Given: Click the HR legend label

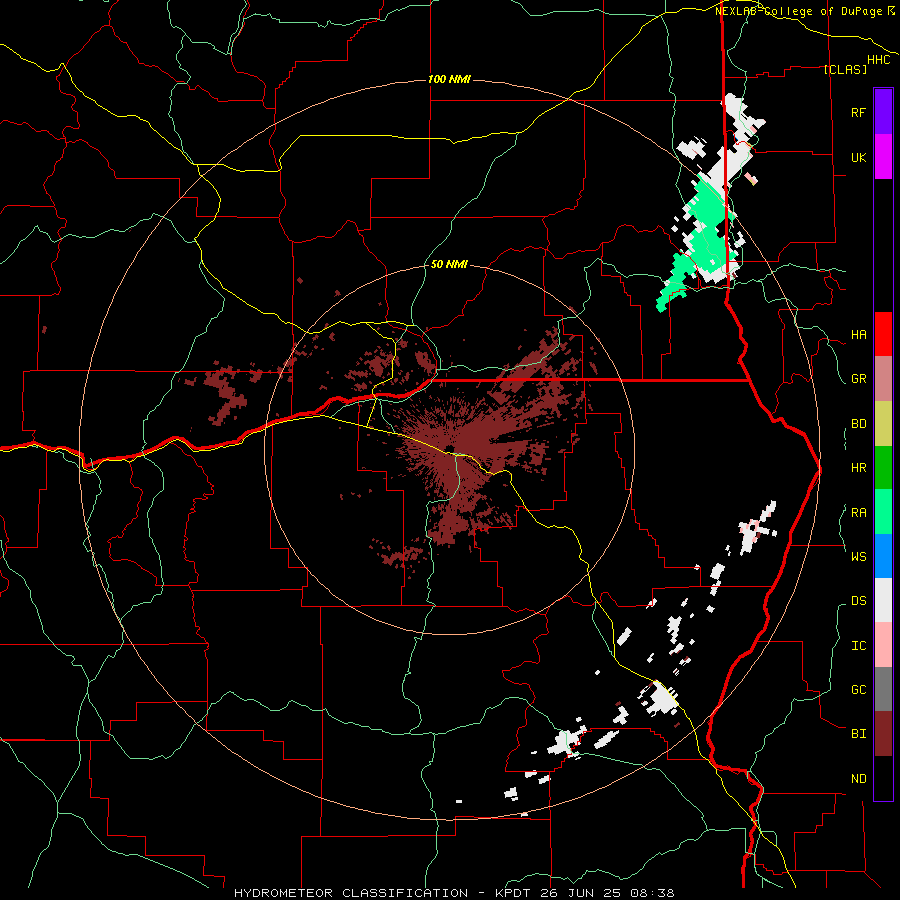Looking at the screenshot, I should tap(858, 468).
